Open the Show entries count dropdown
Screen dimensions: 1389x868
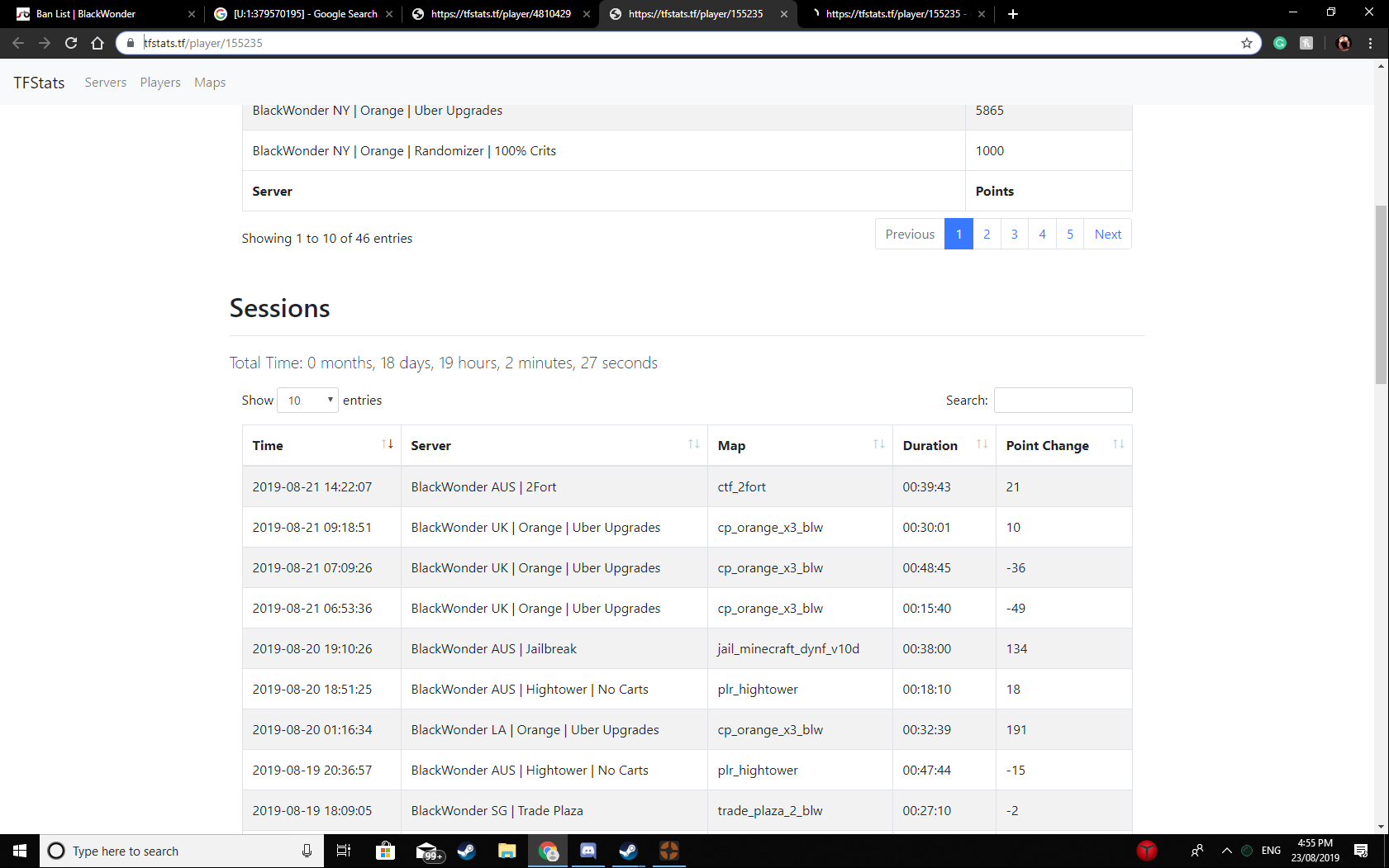click(x=307, y=401)
